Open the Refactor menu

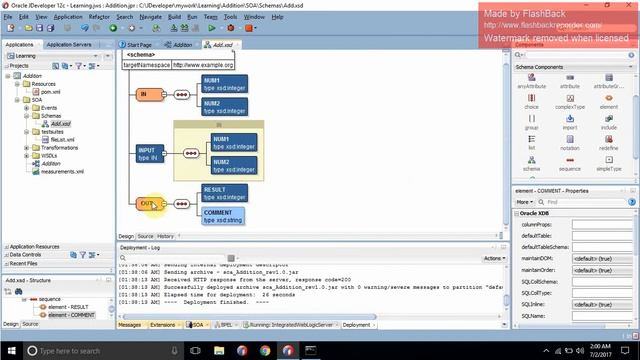(x=99, y=17)
